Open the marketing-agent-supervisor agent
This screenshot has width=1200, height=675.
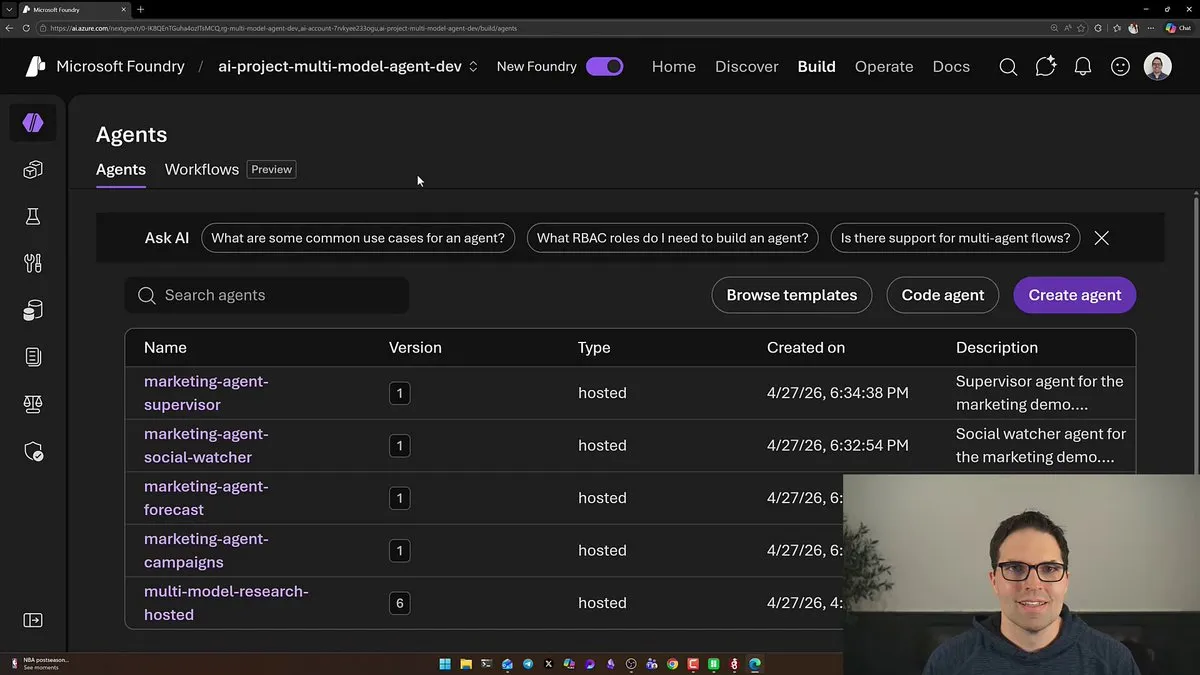pos(206,393)
